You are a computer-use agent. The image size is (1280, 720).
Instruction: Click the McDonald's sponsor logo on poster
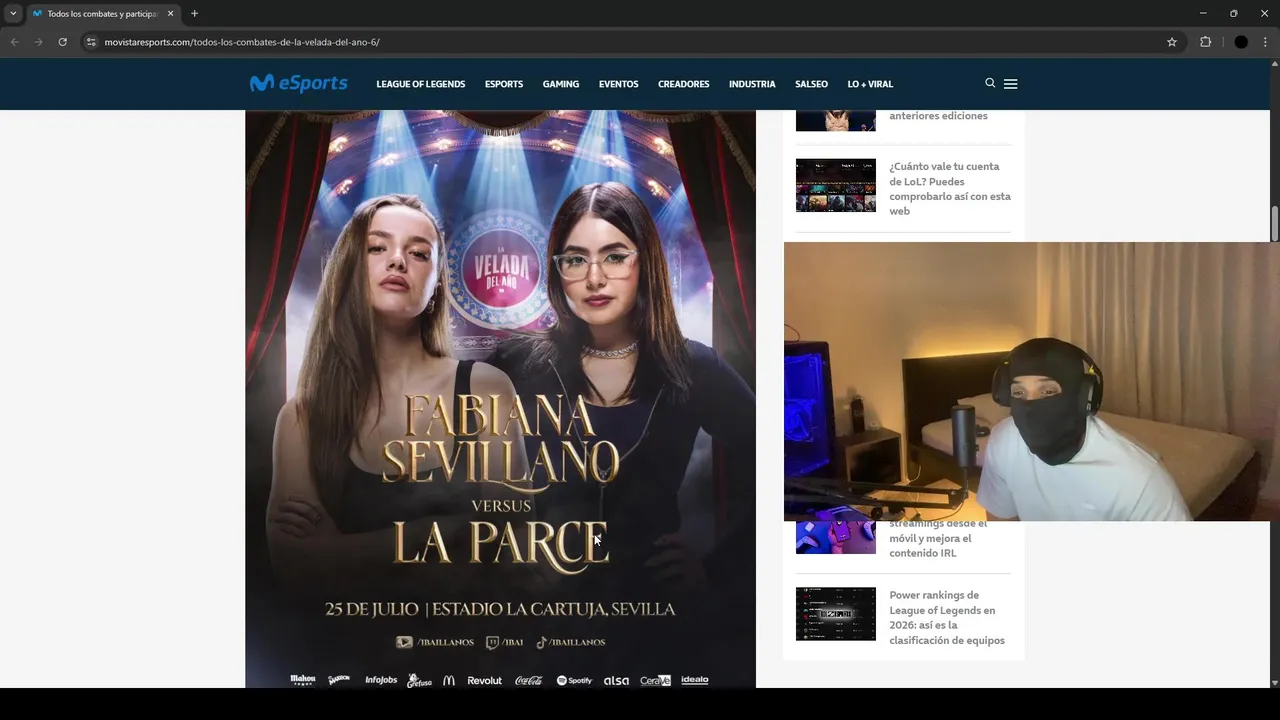click(x=449, y=680)
